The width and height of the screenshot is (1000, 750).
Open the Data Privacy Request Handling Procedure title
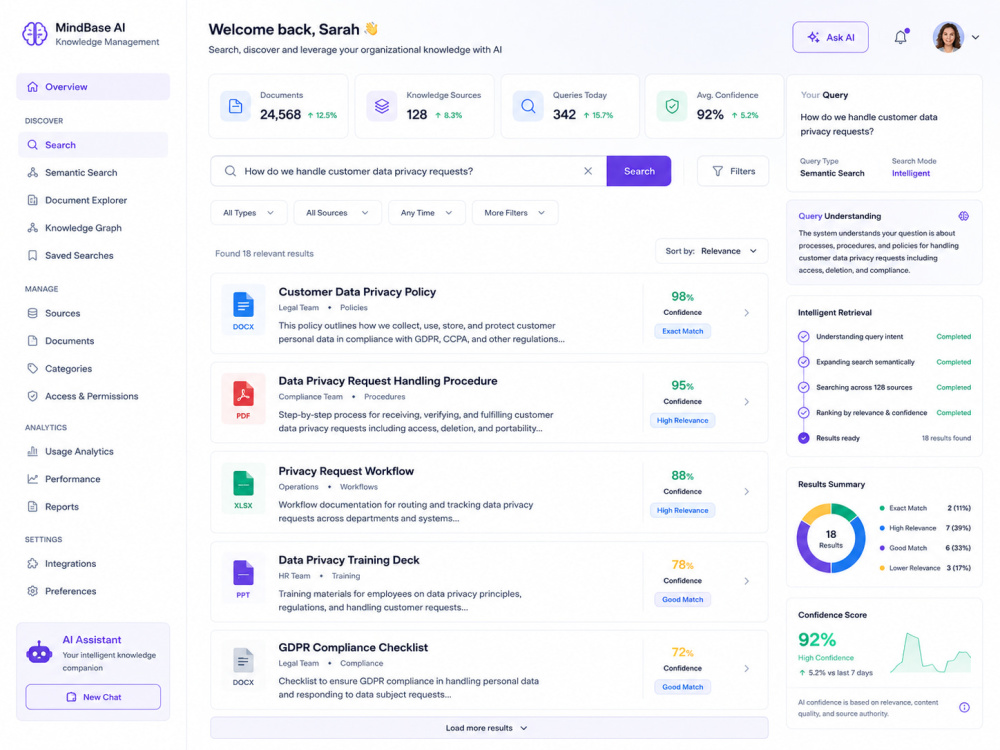pyautogui.click(x=388, y=381)
